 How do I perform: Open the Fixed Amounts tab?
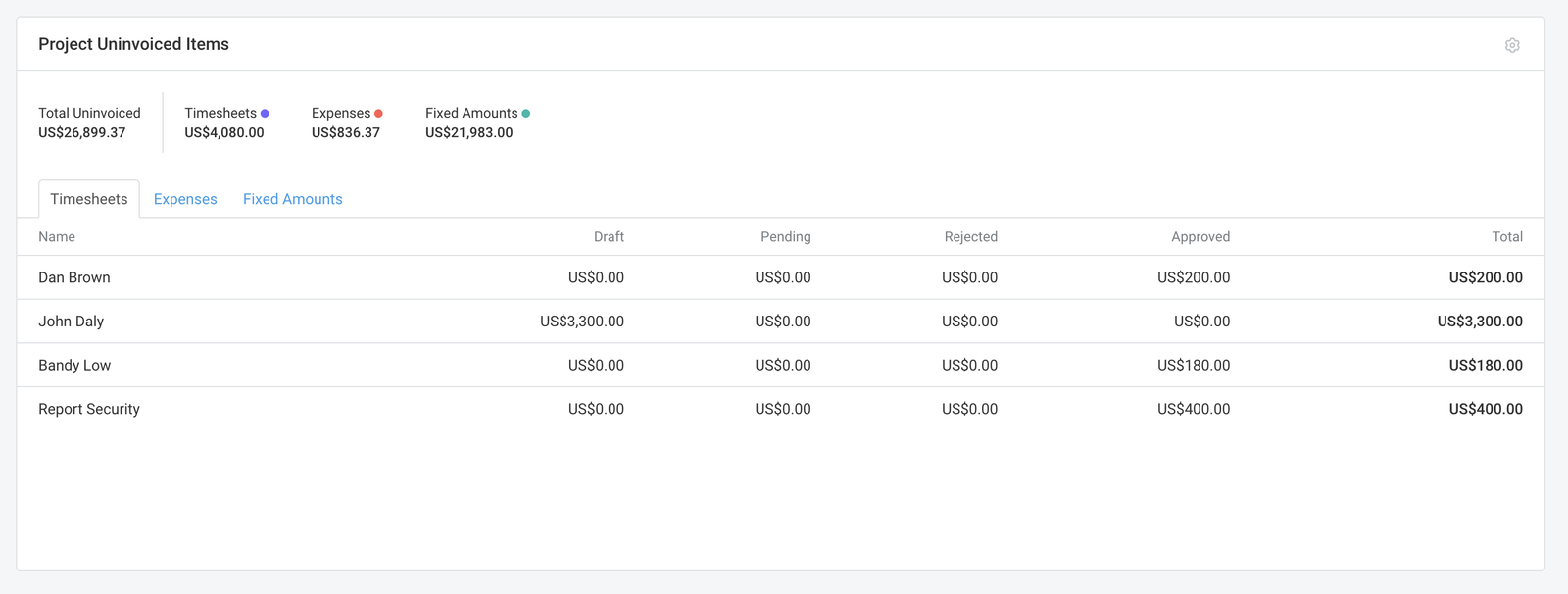pyautogui.click(x=292, y=199)
